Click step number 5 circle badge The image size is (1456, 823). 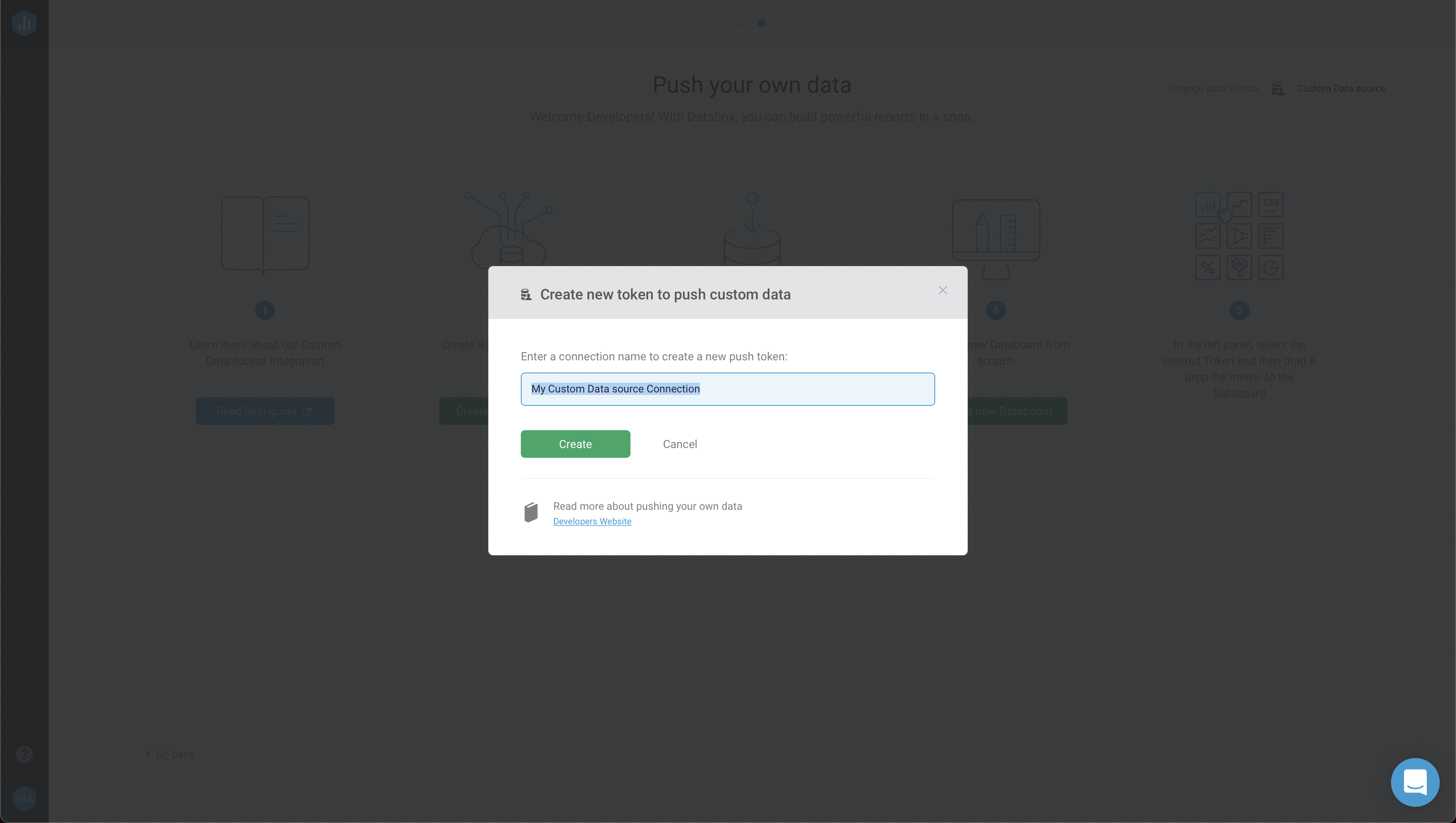(x=1239, y=310)
